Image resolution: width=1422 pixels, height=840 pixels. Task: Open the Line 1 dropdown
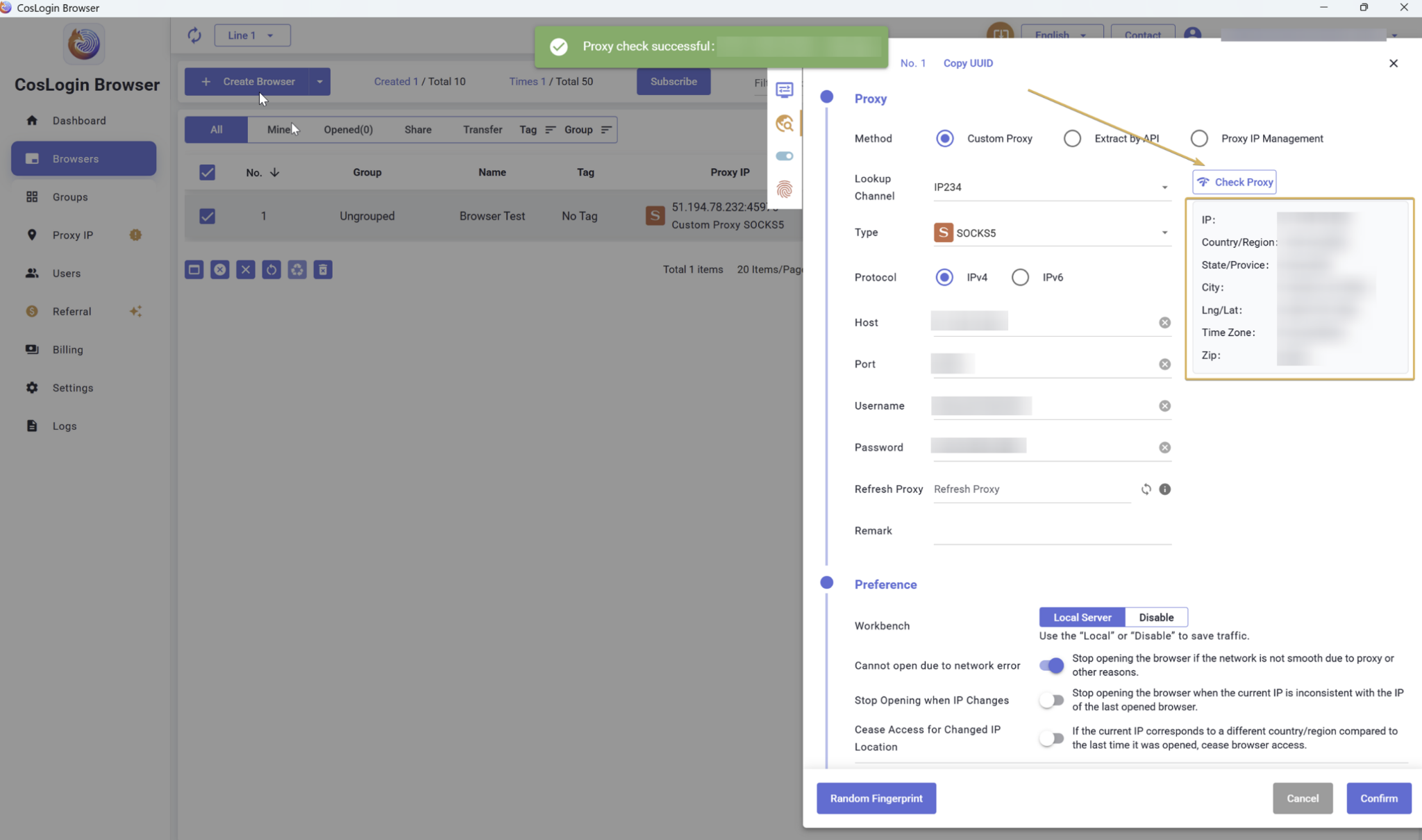pyautogui.click(x=252, y=35)
